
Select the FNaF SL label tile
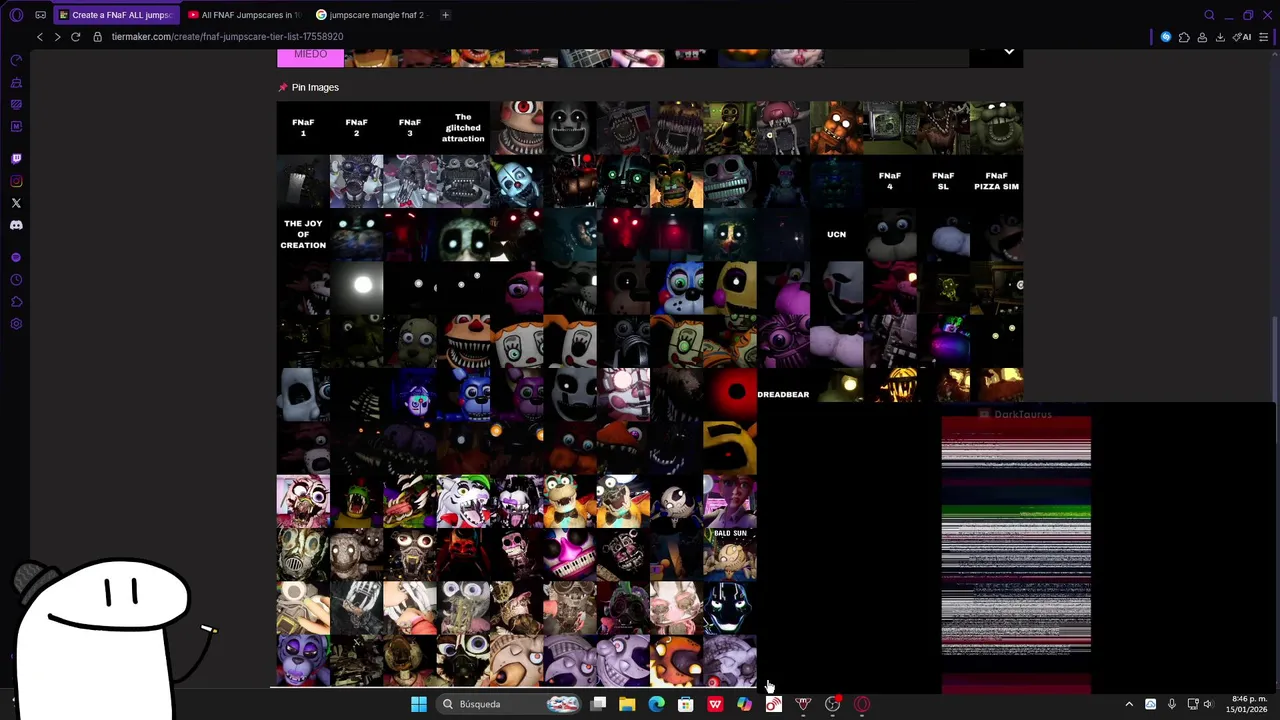(x=943, y=181)
